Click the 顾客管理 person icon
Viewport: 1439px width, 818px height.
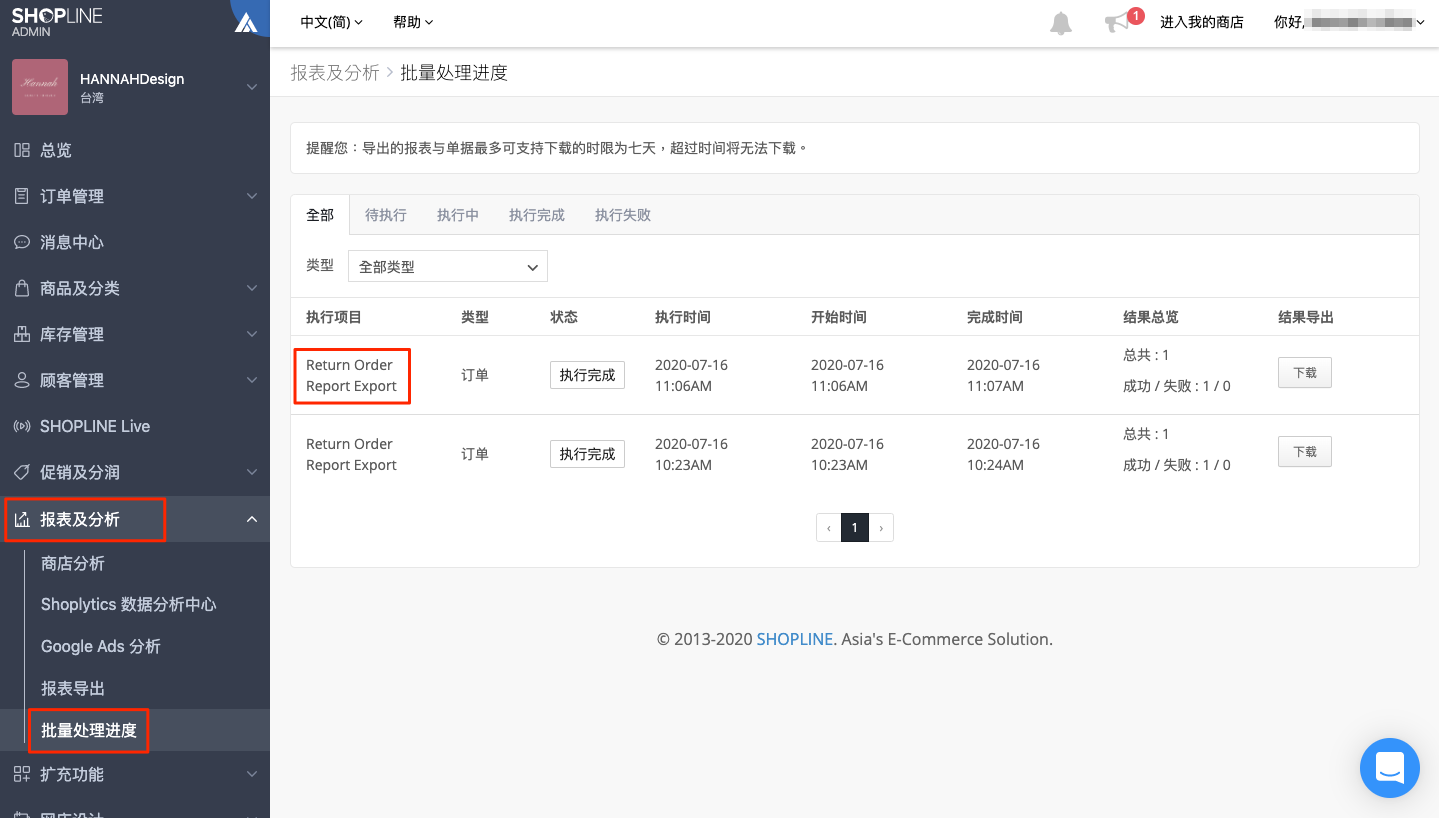click(22, 380)
